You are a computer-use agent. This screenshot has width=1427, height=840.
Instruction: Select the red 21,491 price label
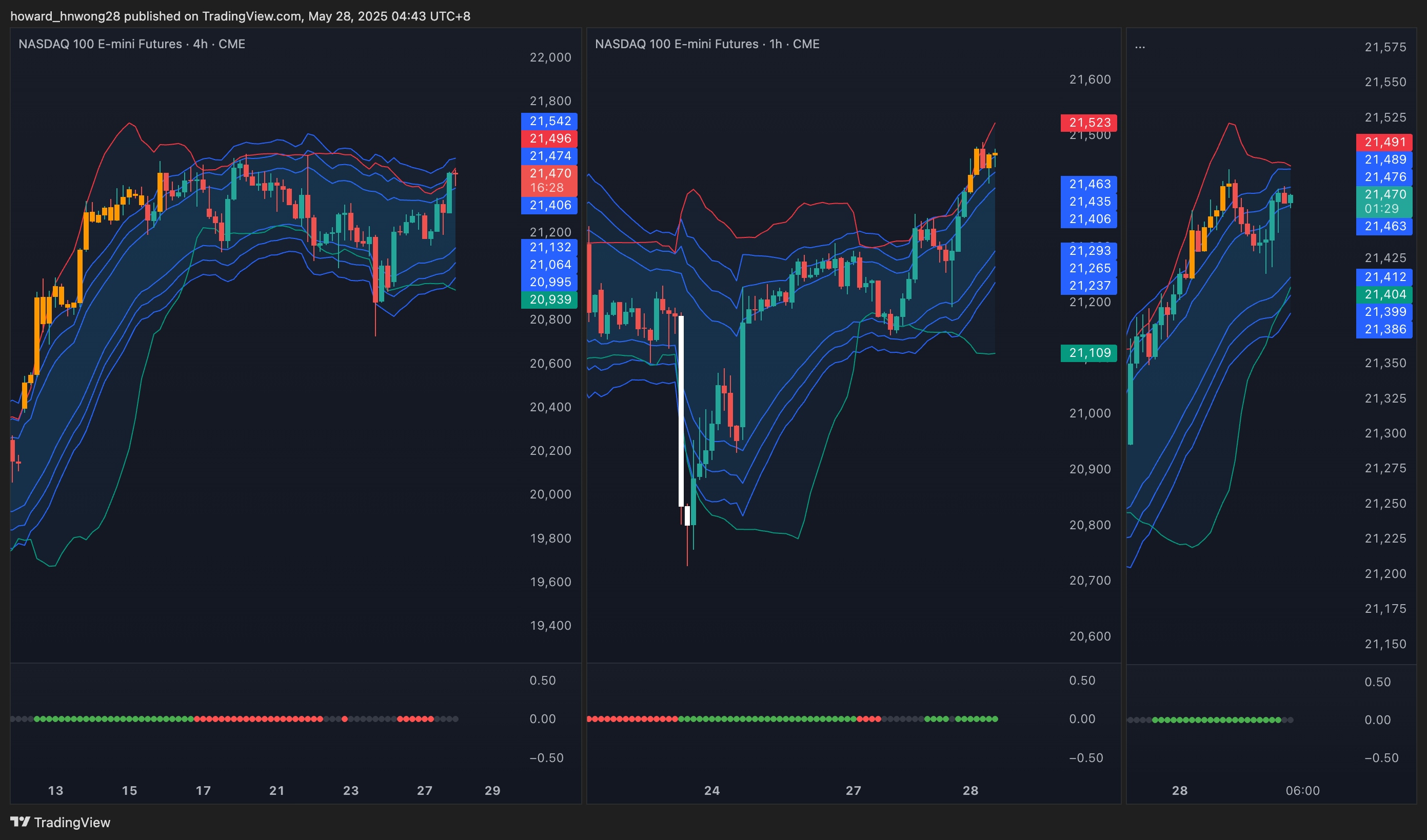(1384, 142)
